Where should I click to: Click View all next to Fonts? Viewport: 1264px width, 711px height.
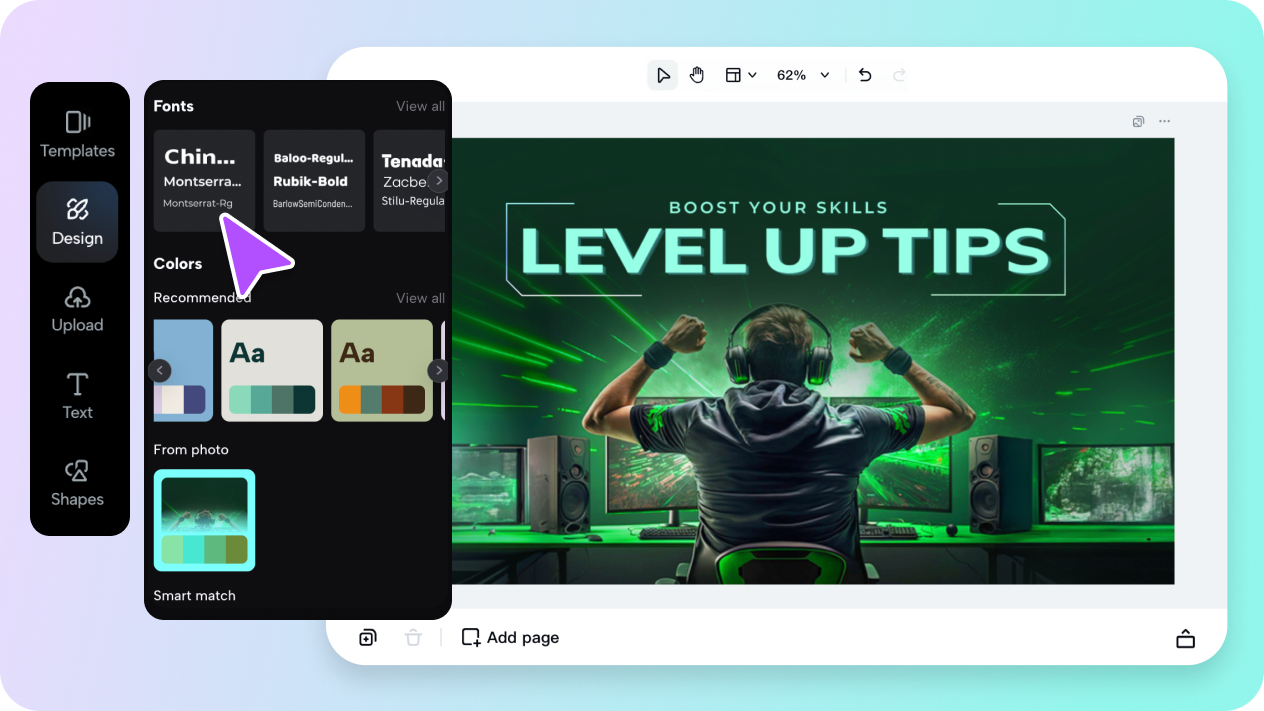tap(420, 106)
